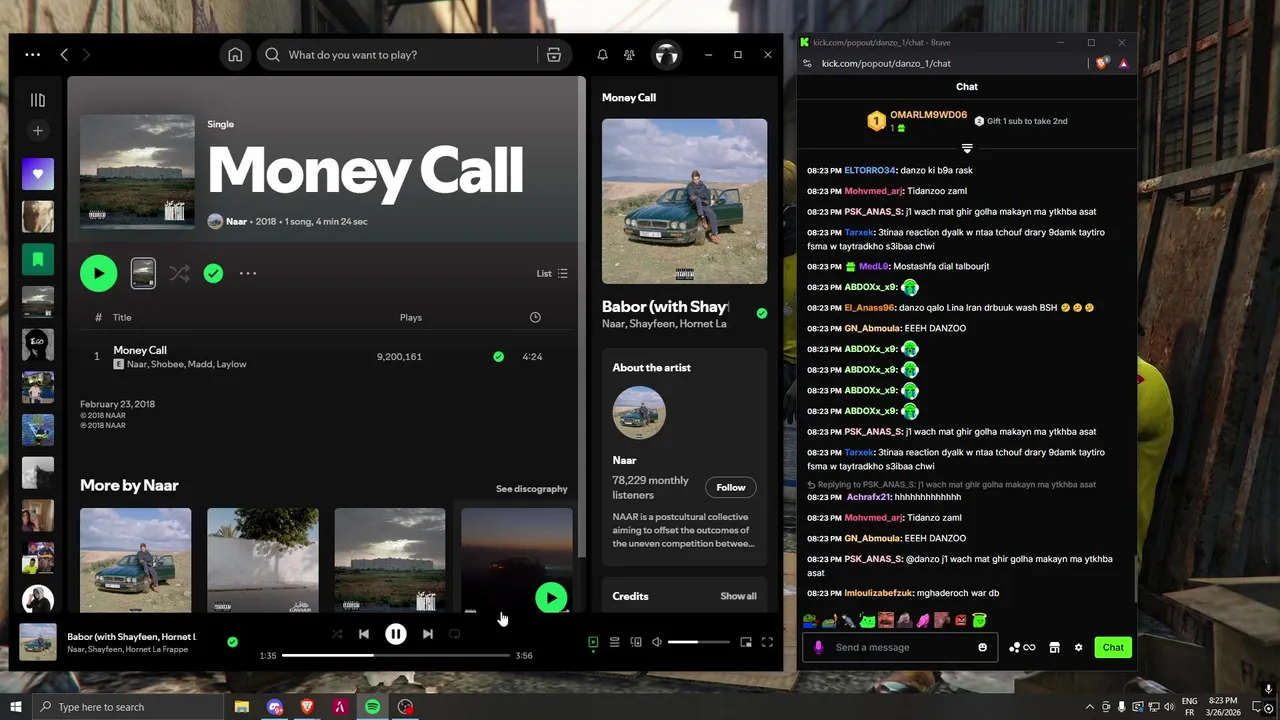The height and width of the screenshot is (720, 1280).
Task: Play the Money Call single with green button
Action: click(x=98, y=273)
